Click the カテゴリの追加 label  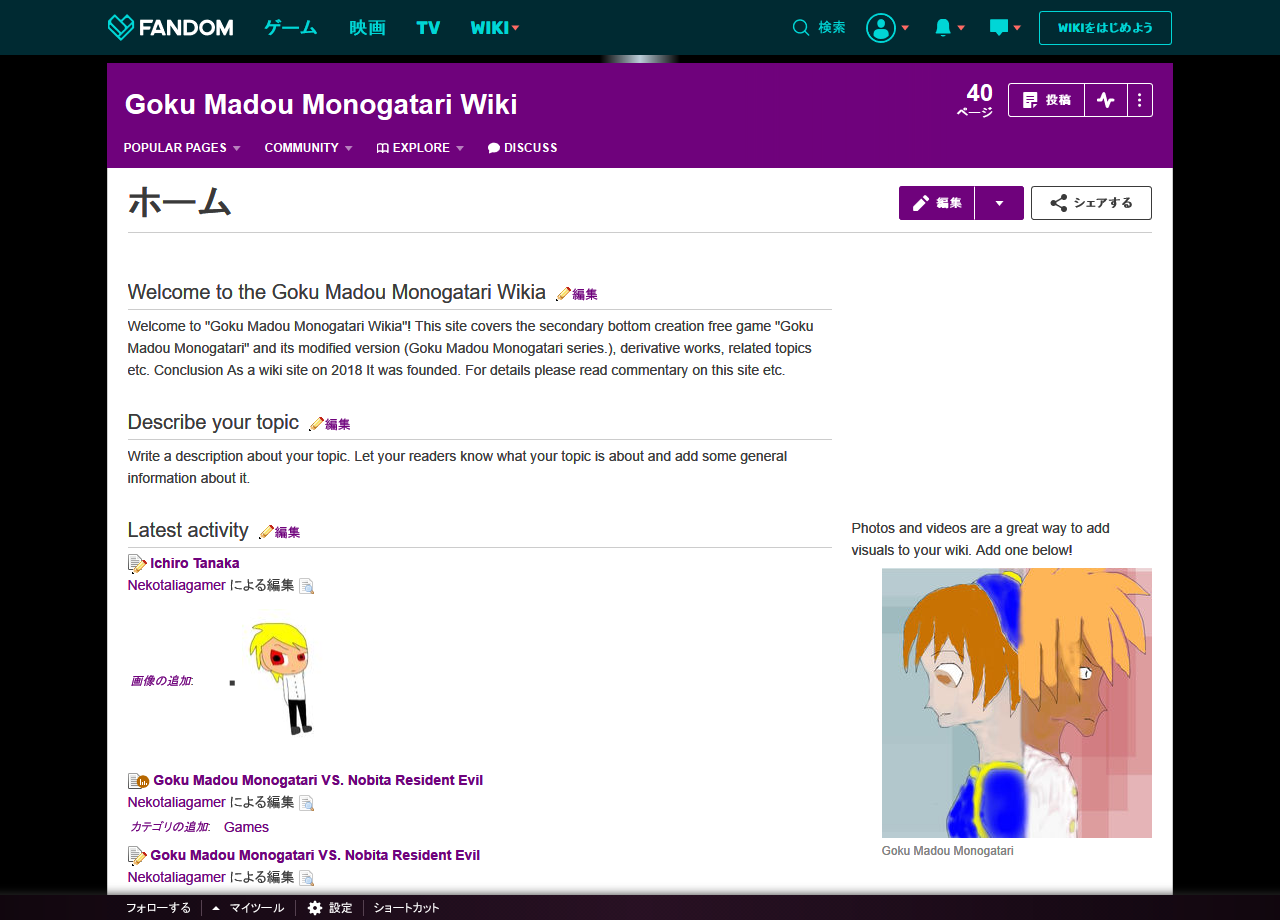tap(170, 827)
